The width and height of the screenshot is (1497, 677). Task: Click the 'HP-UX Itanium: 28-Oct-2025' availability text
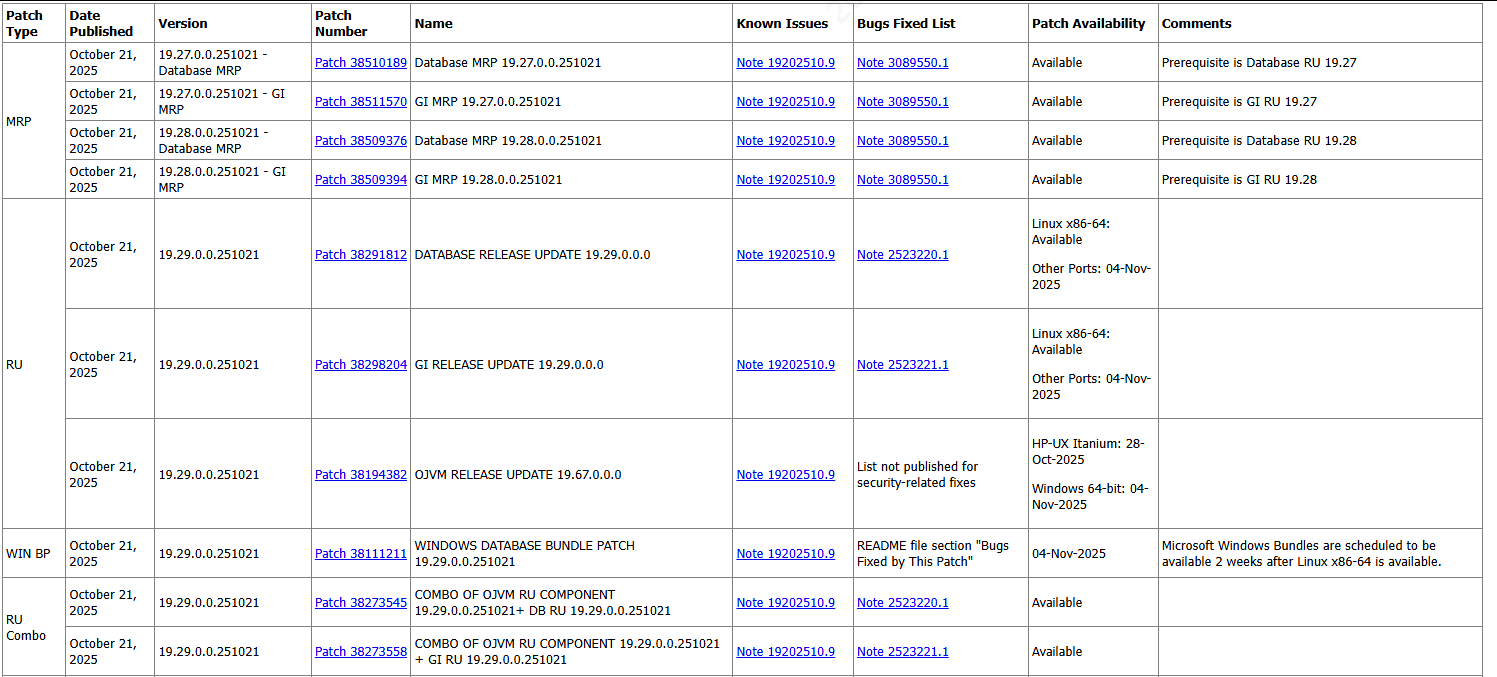pyautogui.click(x=1088, y=452)
